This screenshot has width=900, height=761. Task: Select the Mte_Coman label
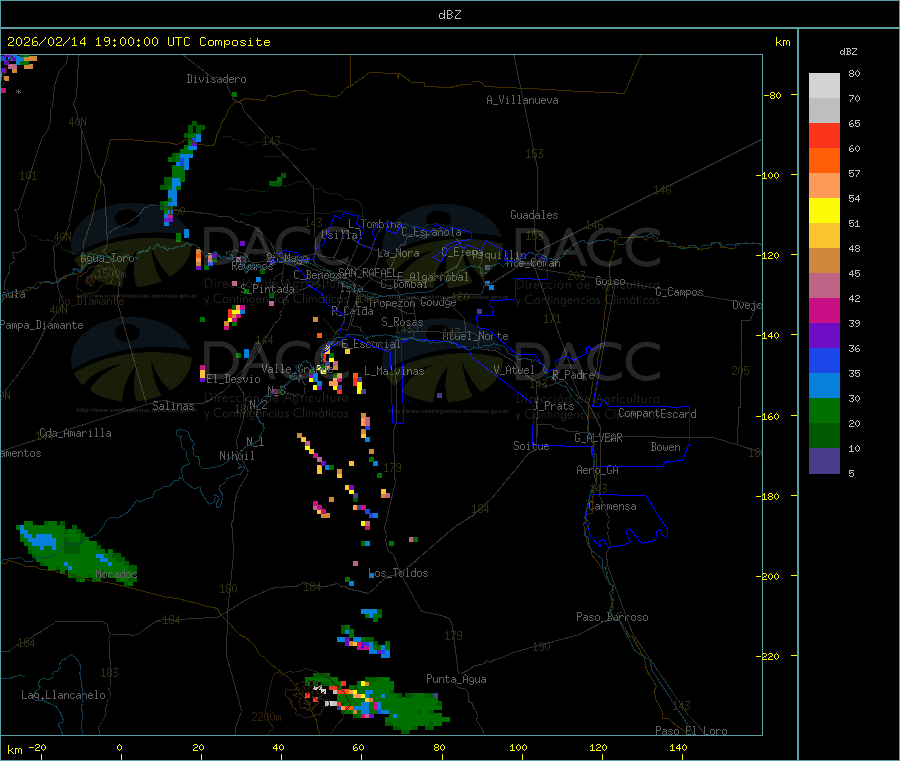pos(533,263)
